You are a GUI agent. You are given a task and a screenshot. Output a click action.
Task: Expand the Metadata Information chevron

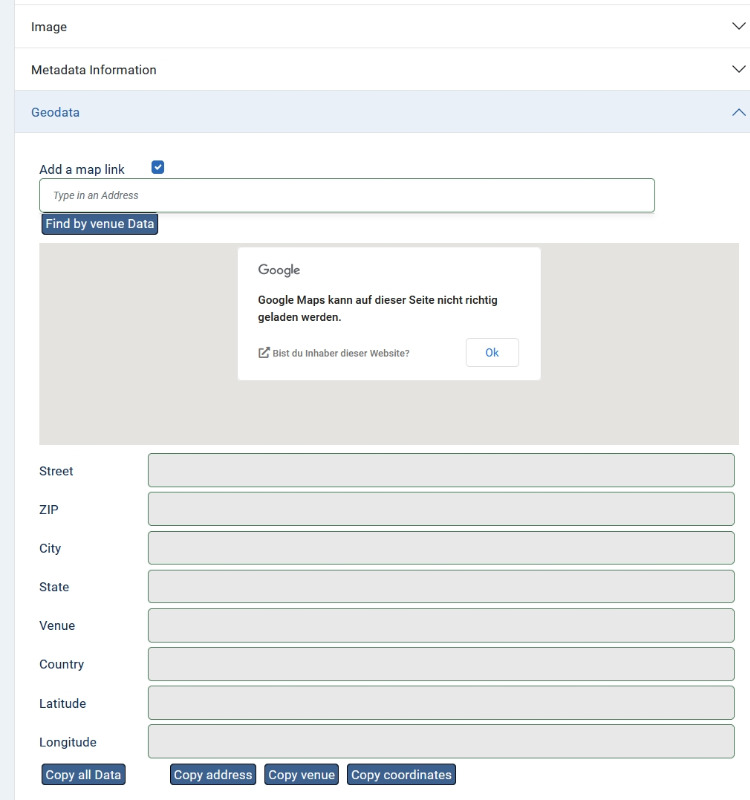coord(738,69)
